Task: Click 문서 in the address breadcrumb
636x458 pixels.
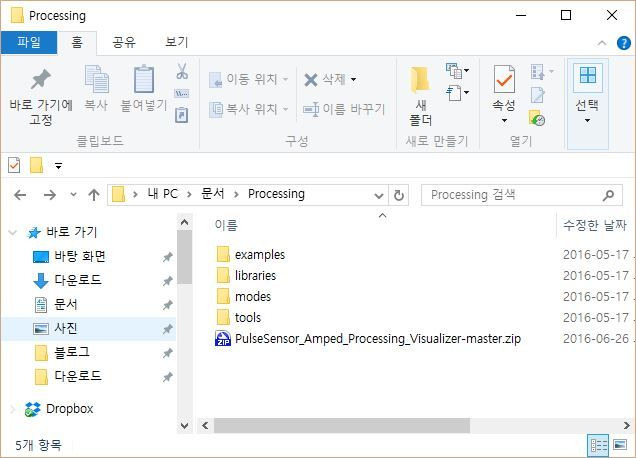Action: 213,194
